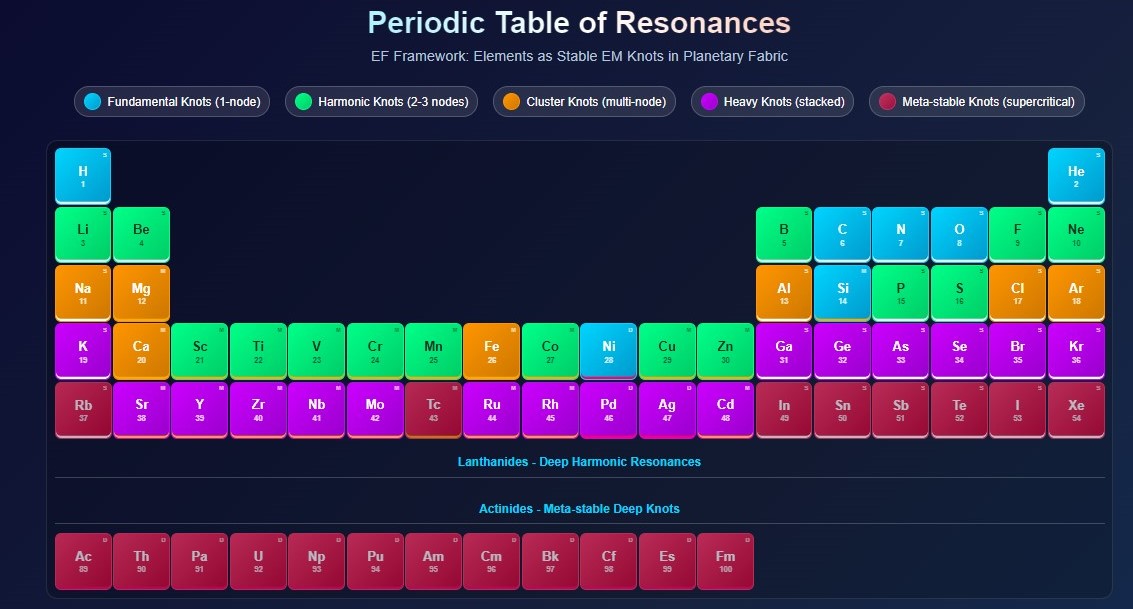Click the Fermium (Fm) element tile
This screenshot has height=609, width=1133.
pos(725,561)
